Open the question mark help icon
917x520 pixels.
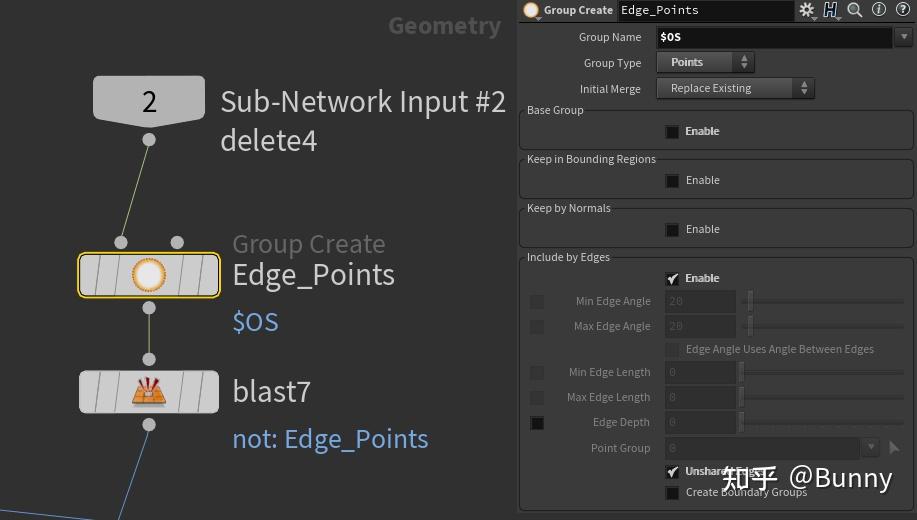tap(903, 10)
